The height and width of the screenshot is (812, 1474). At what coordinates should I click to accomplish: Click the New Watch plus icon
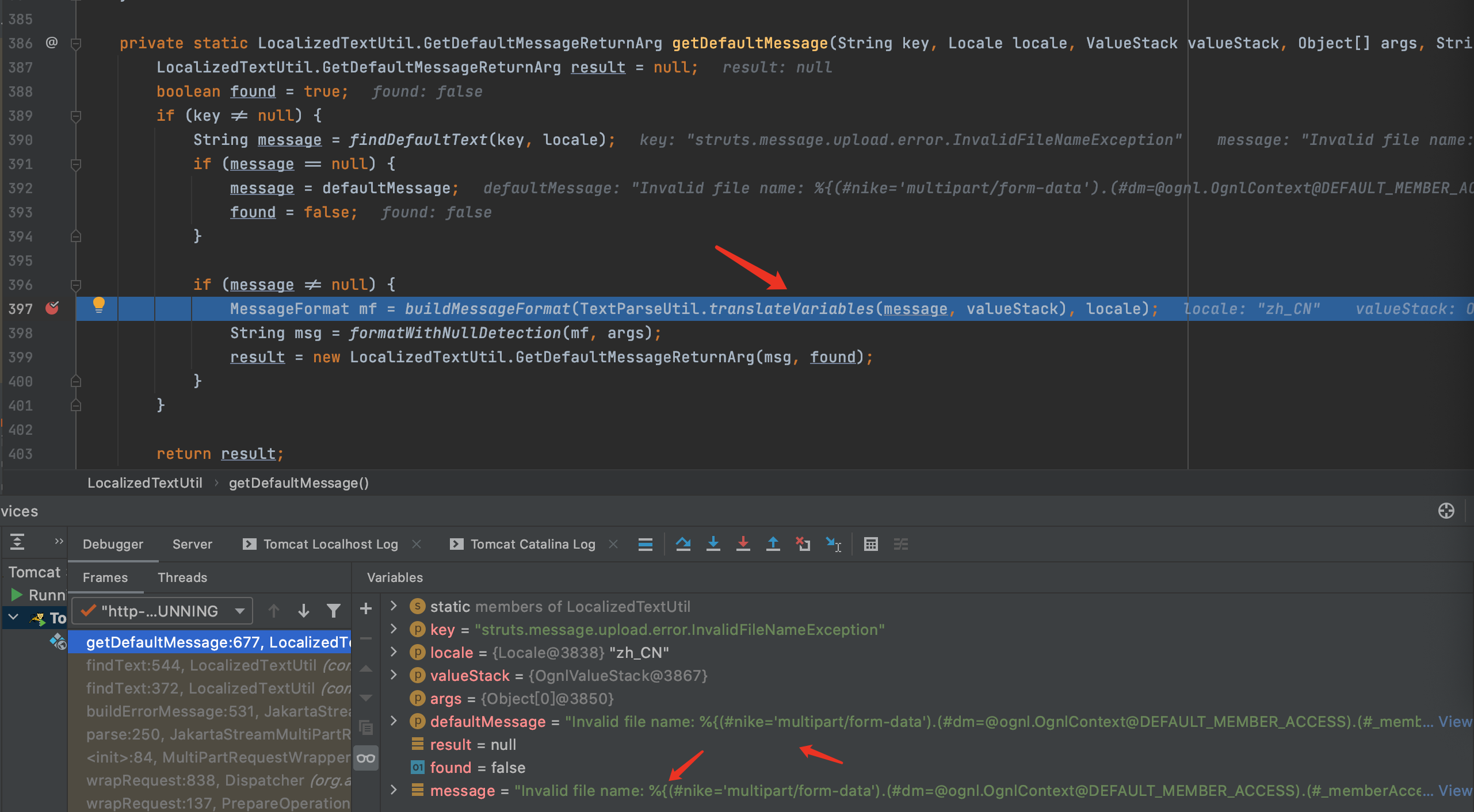point(366,608)
